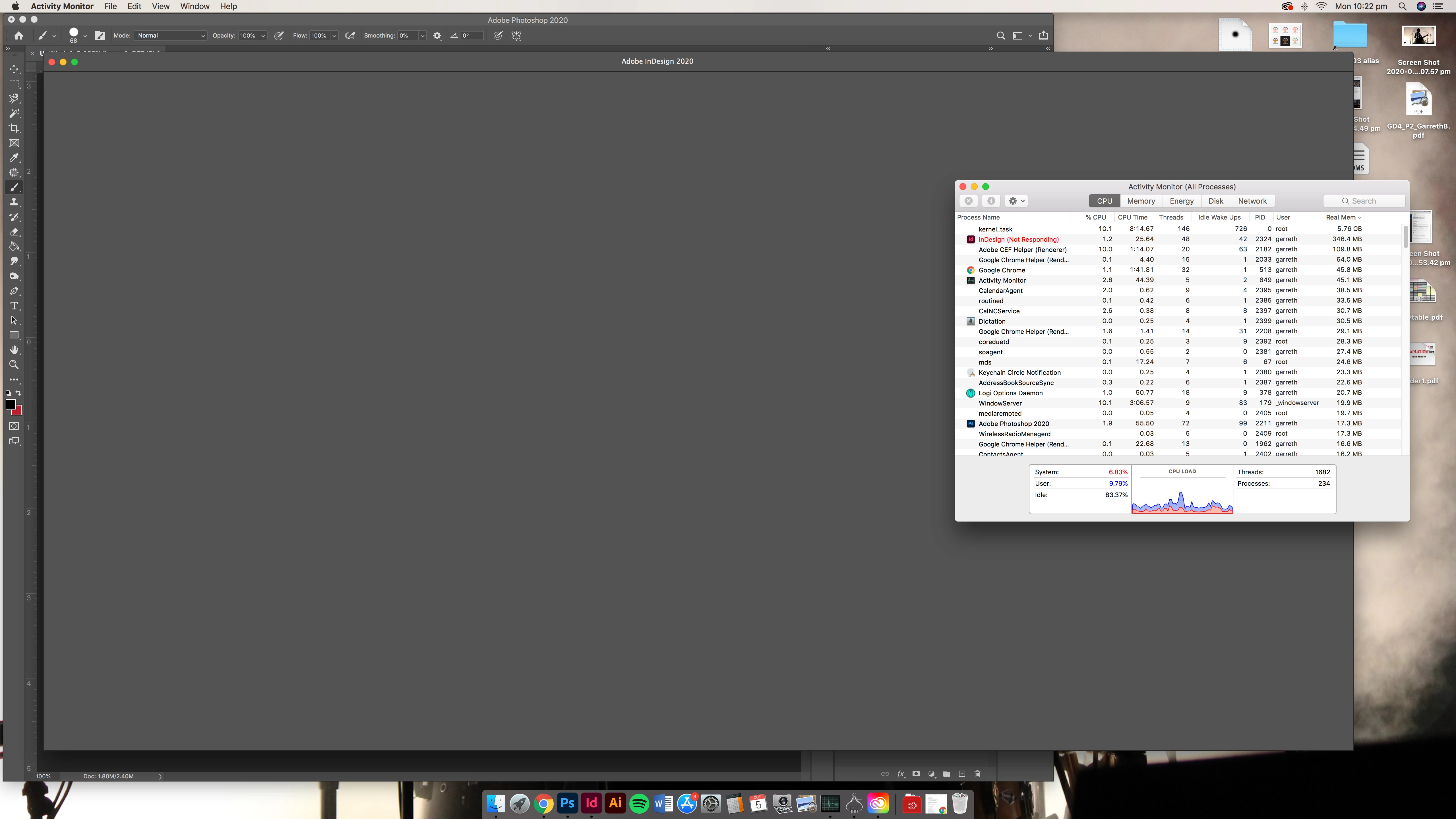Select the Eraser tool

tap(14, 232)
